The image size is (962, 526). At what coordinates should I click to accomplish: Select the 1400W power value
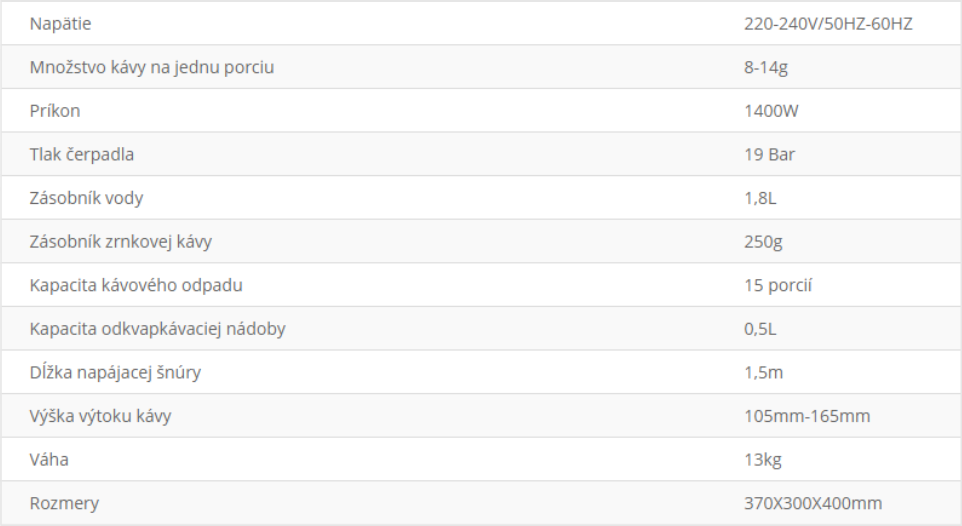[758, 111]
